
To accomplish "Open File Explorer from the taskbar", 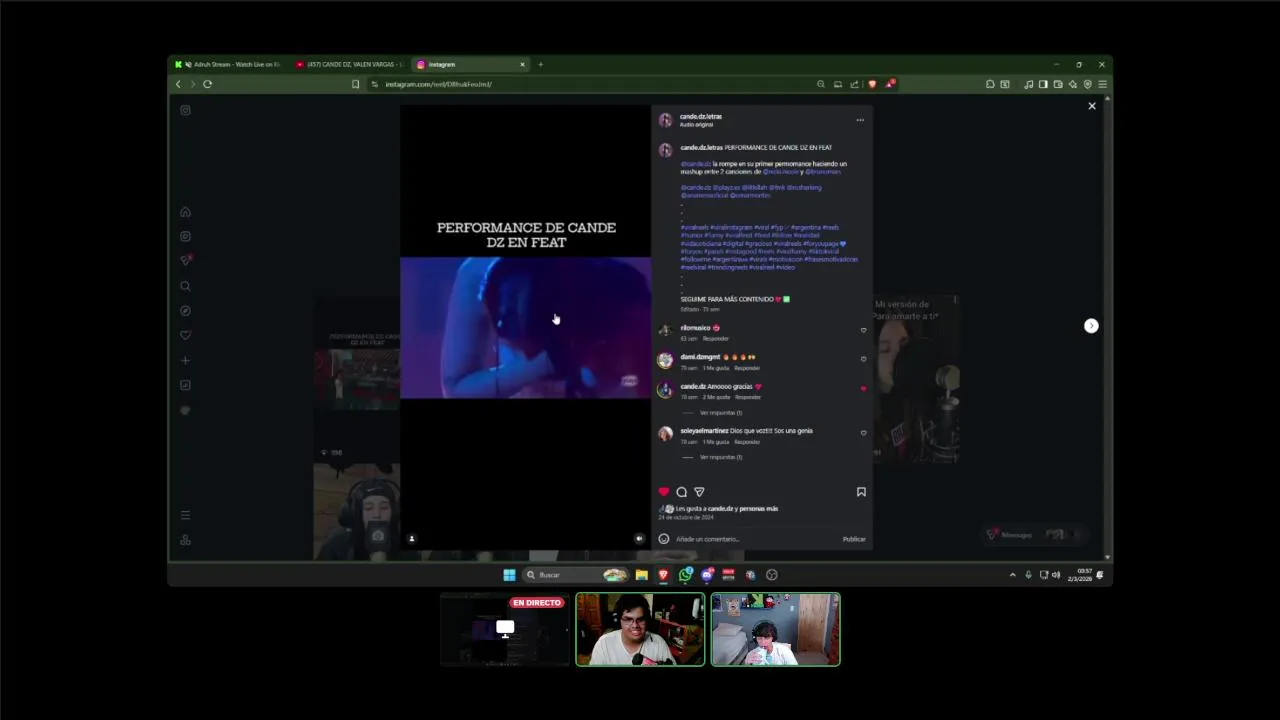I will [641, 575].
